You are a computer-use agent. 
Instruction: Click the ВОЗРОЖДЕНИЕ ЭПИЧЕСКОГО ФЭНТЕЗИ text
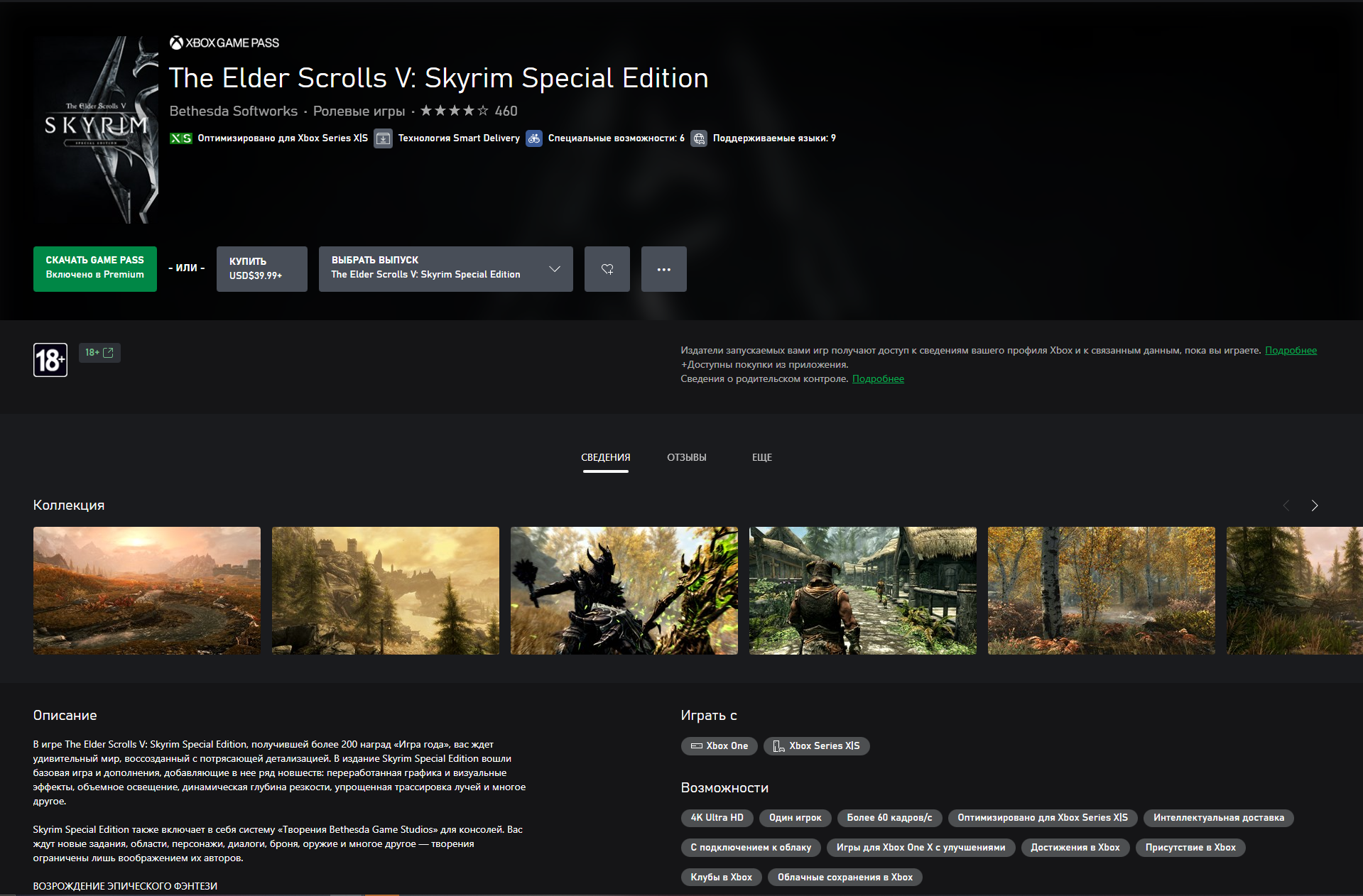pyautogui.click(x=125, y=886)
